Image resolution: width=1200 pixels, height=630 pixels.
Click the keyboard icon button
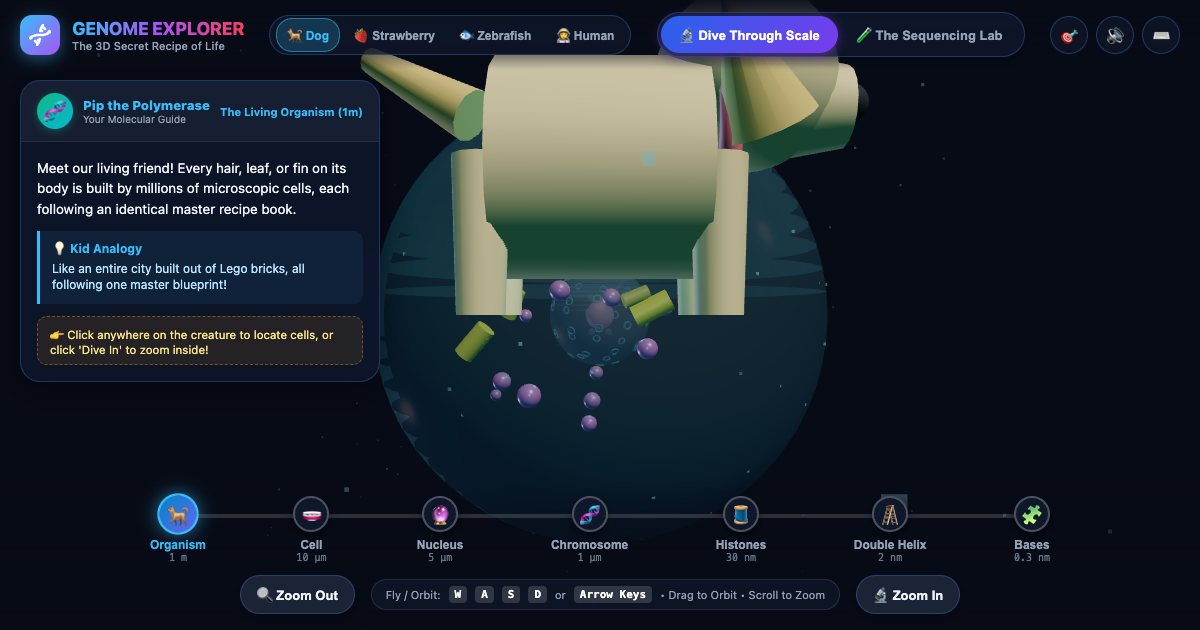[x=1161, y=35]
